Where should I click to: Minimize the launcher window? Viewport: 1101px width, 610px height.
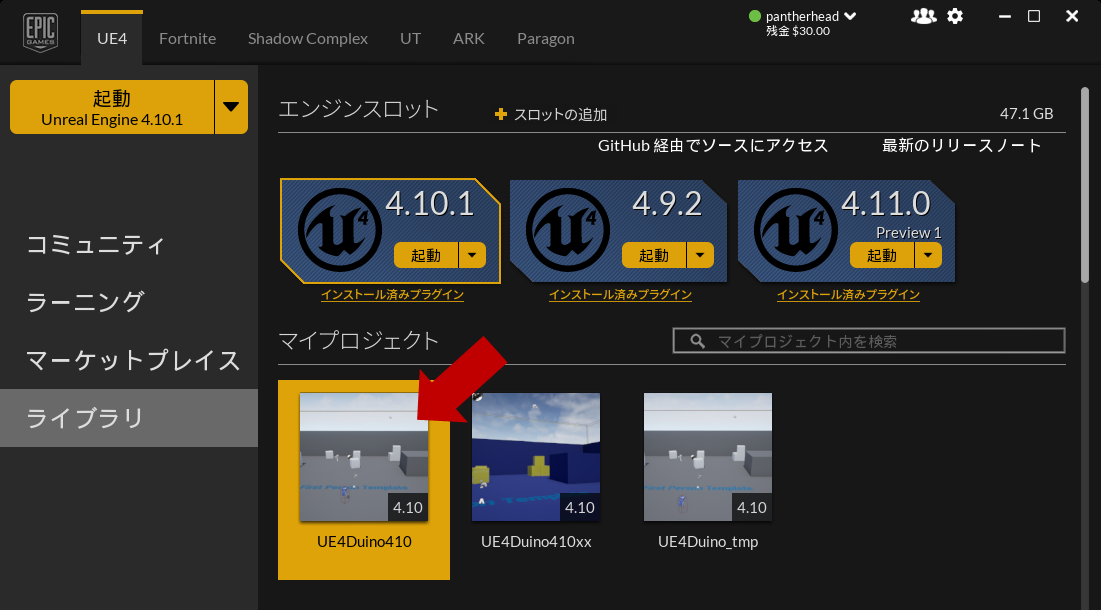[1005, 16]
